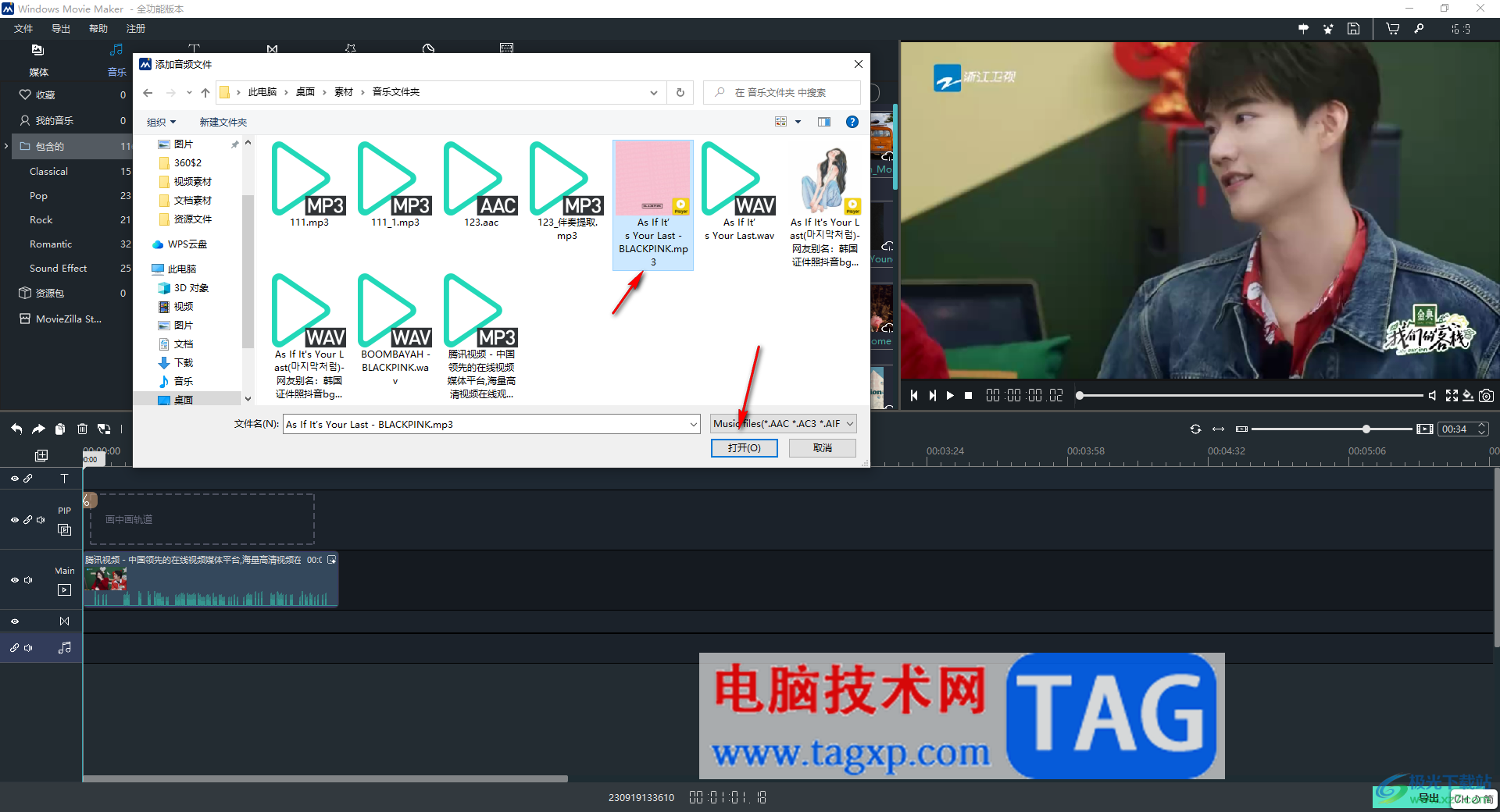Refresh the folder in file dialog
This screenshot has width=1500, height=812.
point(680,92)
